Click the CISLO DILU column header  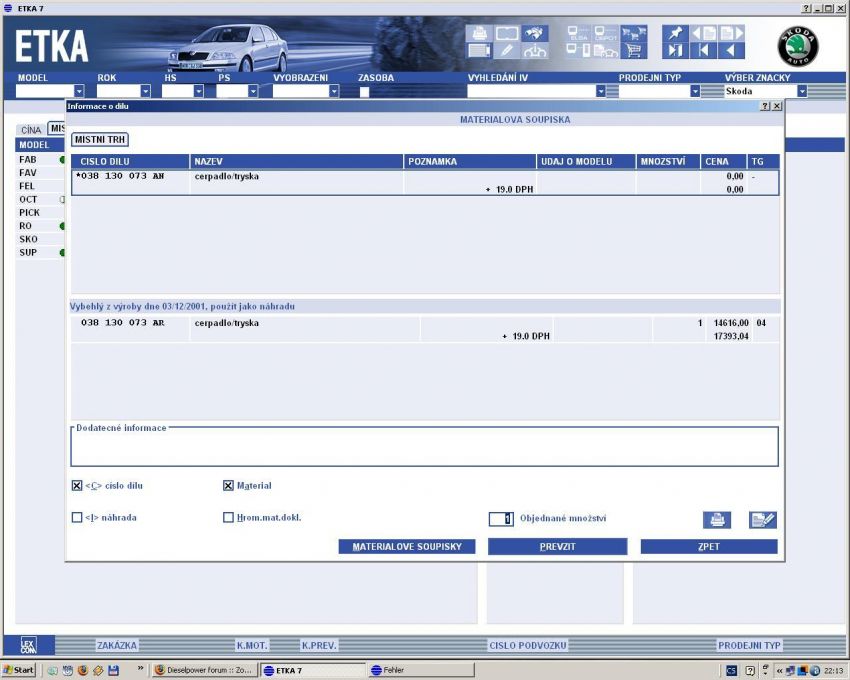[x=130, y=162]
